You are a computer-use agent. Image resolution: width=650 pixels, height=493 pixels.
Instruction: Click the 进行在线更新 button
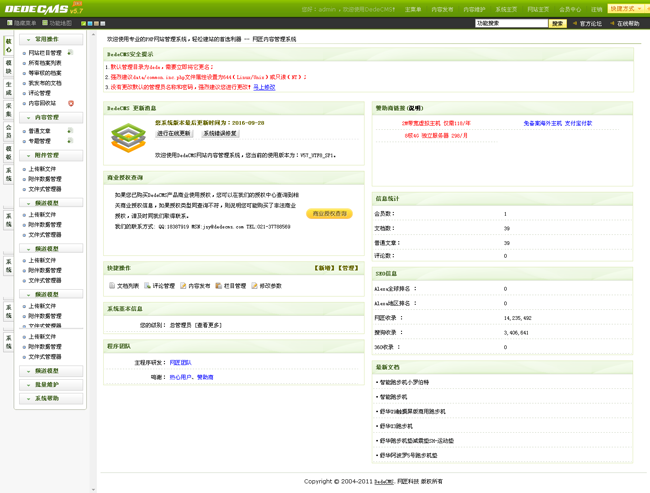coord(174,134)
